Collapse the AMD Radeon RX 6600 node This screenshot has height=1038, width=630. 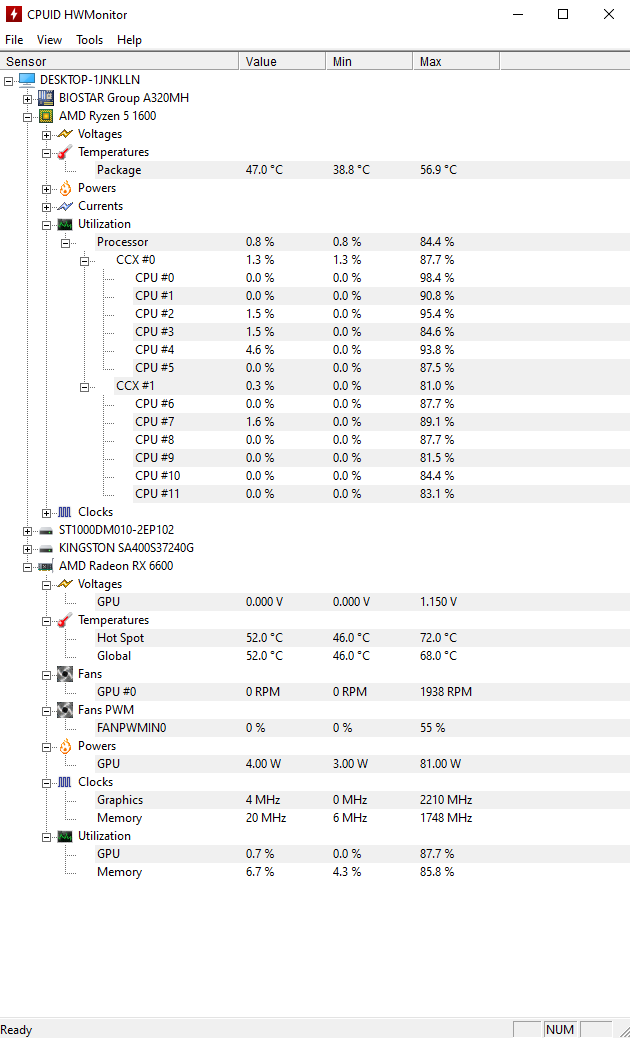[27, 567]
